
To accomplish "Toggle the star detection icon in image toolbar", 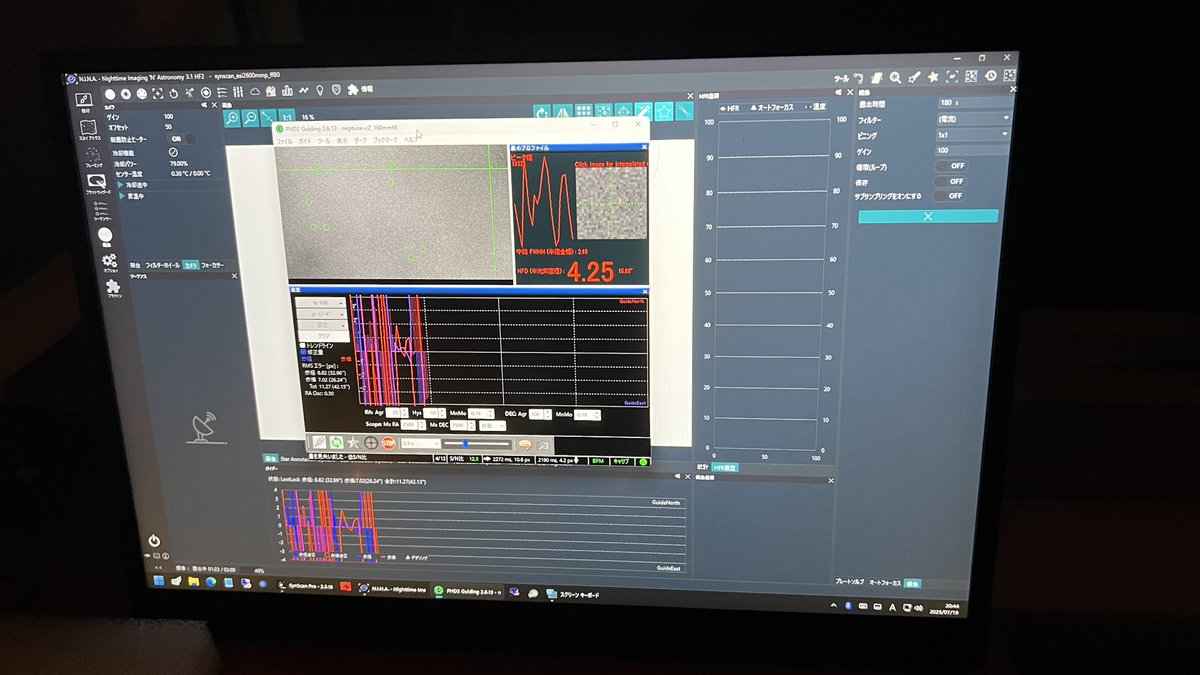I will coord(664,112).
